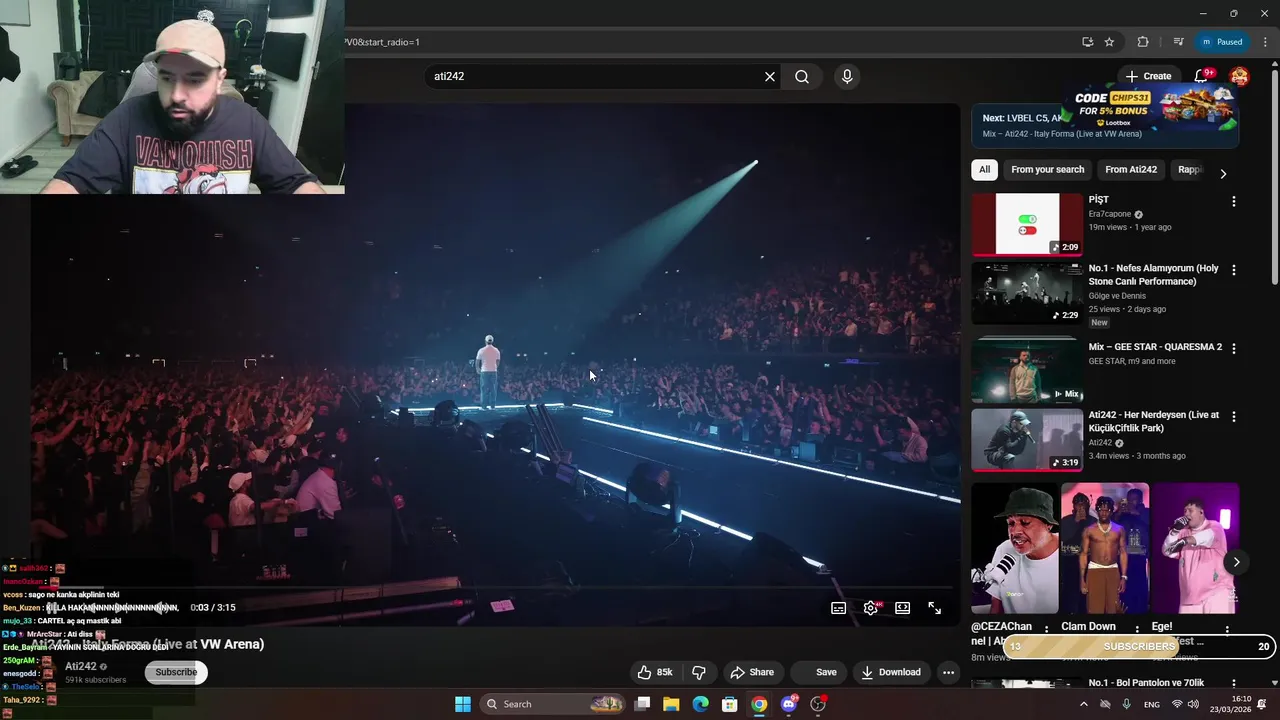Open Discord from taskbar
This screenshot has width=1280, height=720.
[x=789, y=704]
